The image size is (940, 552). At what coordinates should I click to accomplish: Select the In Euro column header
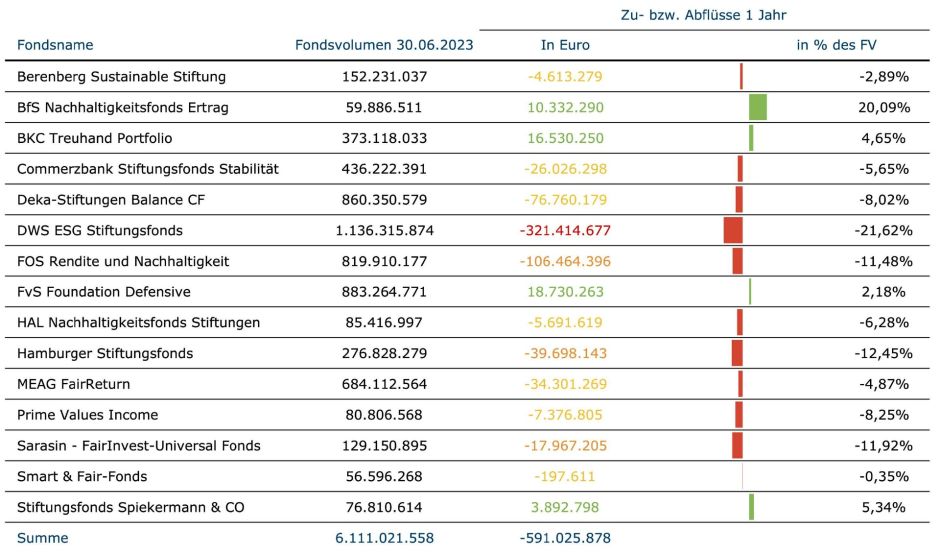pyautogui.click(x=565, y=45)
